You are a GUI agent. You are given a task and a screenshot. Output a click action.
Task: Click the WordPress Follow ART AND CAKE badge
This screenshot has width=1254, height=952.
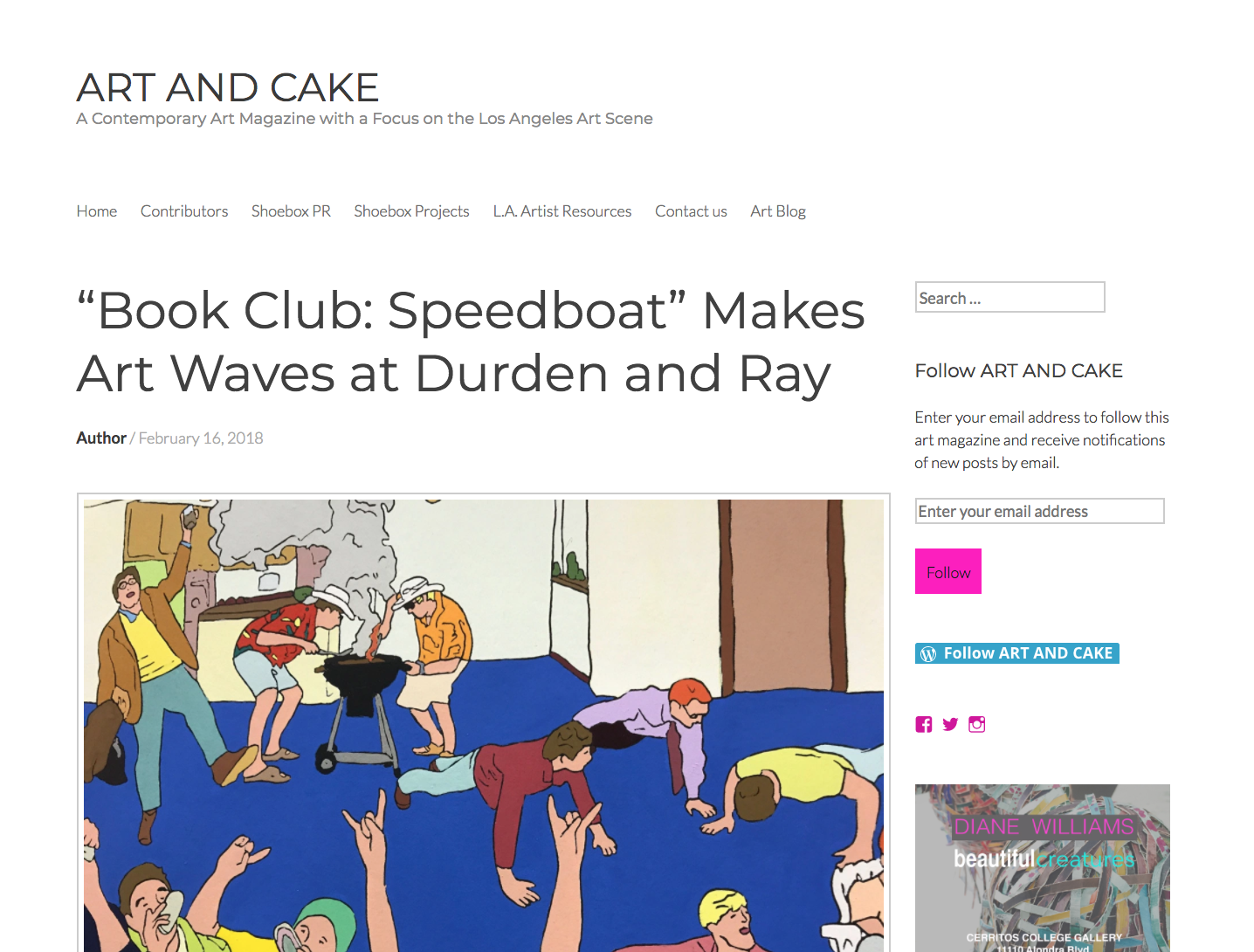point(1017,653)
